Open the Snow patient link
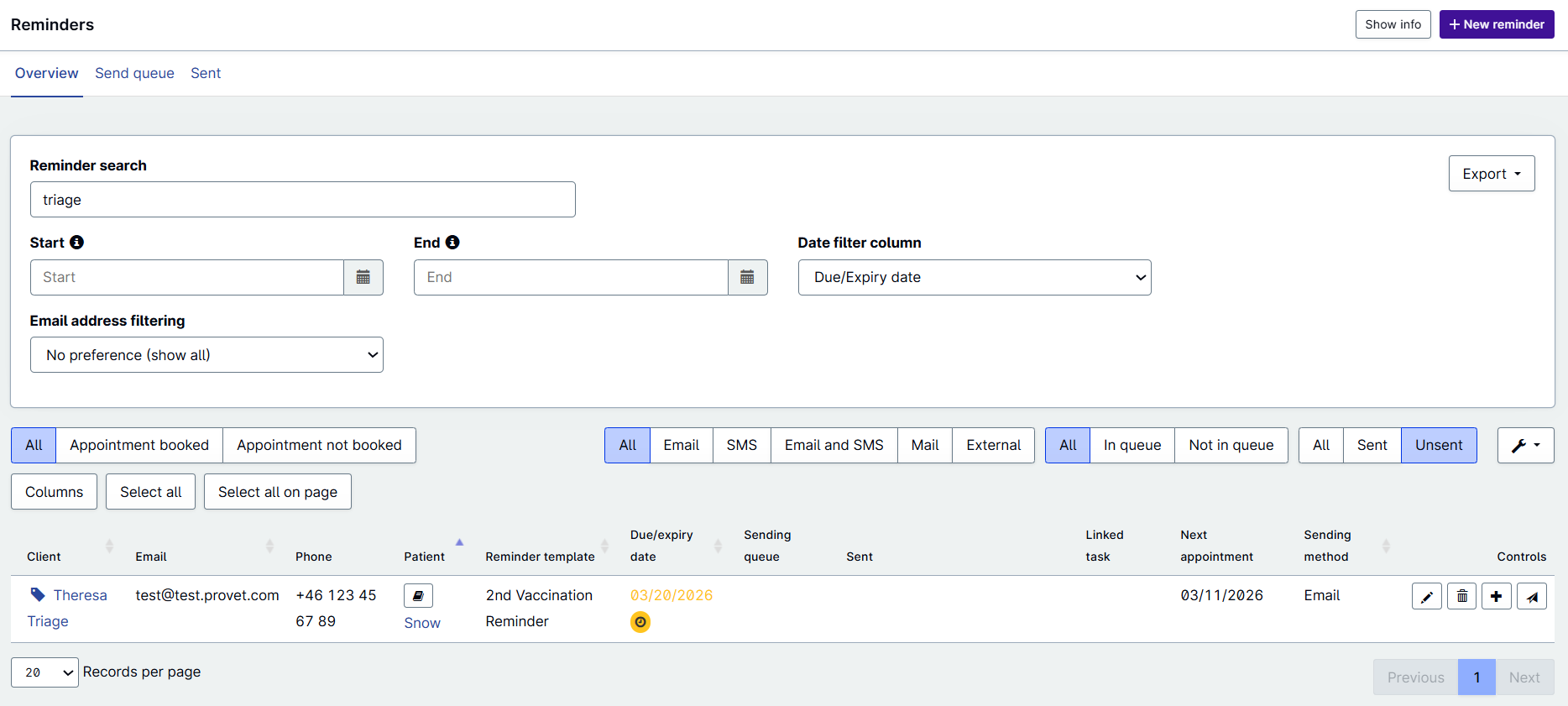Image resolution: width=1568 pixels, height=706 pixels. tap(422, 623)
